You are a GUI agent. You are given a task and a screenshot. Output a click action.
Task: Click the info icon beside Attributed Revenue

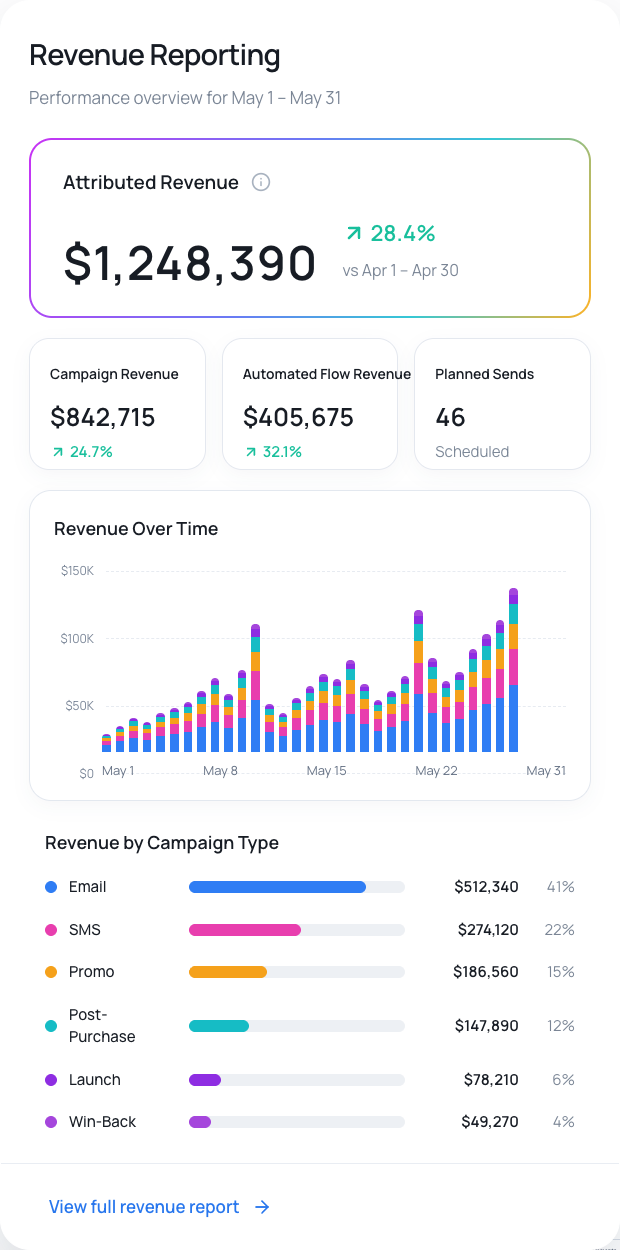click(x=261, y=182)
